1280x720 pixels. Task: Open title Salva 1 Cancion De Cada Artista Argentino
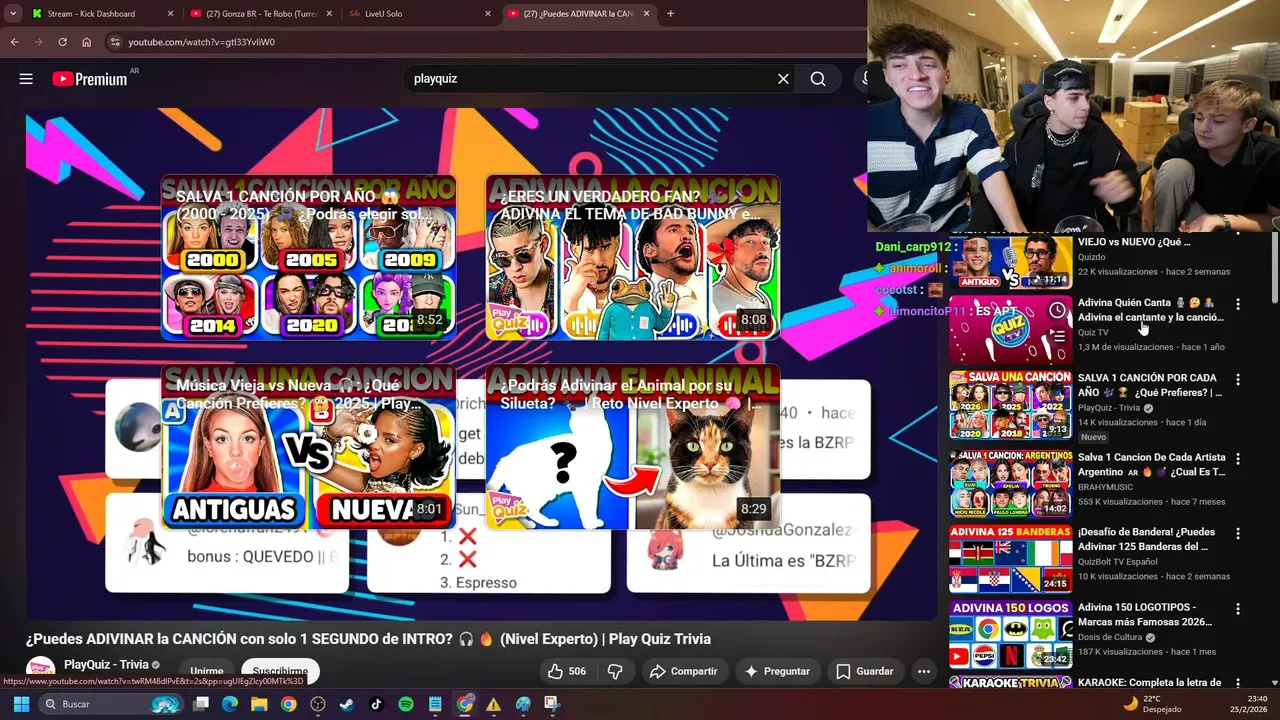pyautogui.click(x=1151, y=465)
